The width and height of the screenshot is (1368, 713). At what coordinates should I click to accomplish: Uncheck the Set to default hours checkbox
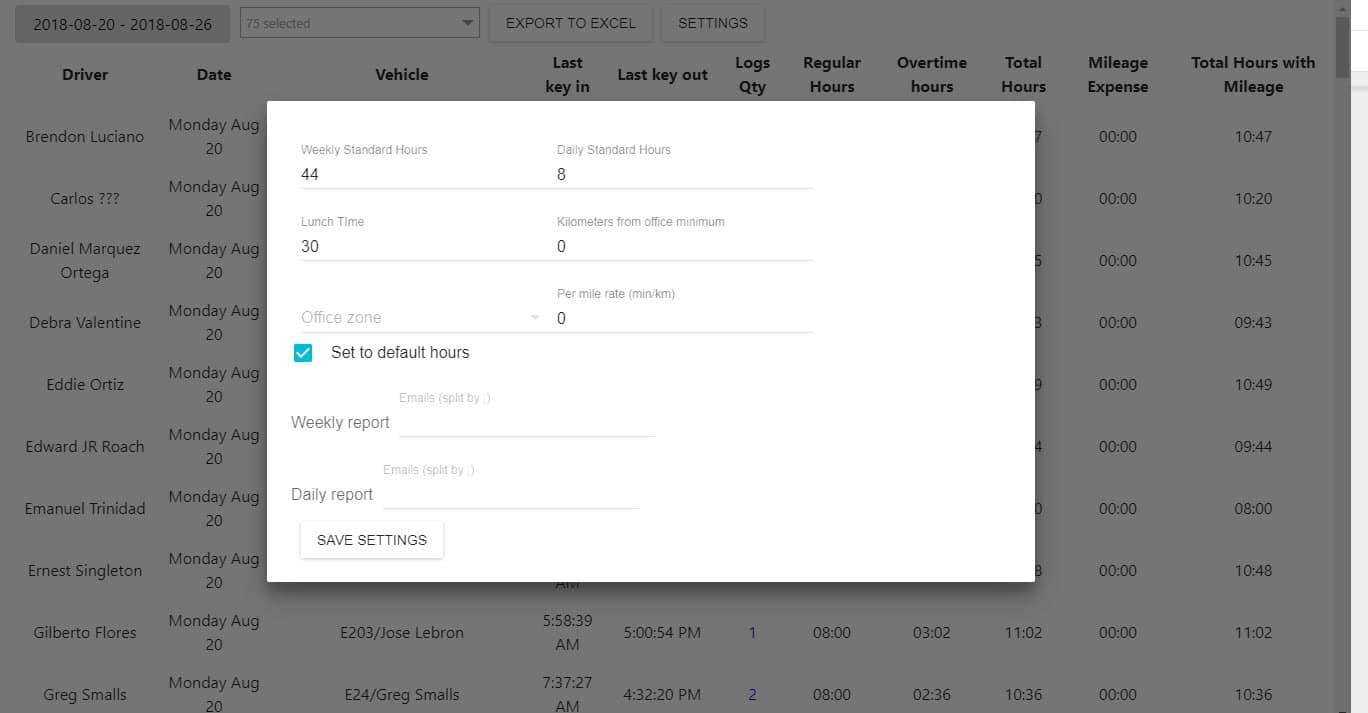pos(303,353)
